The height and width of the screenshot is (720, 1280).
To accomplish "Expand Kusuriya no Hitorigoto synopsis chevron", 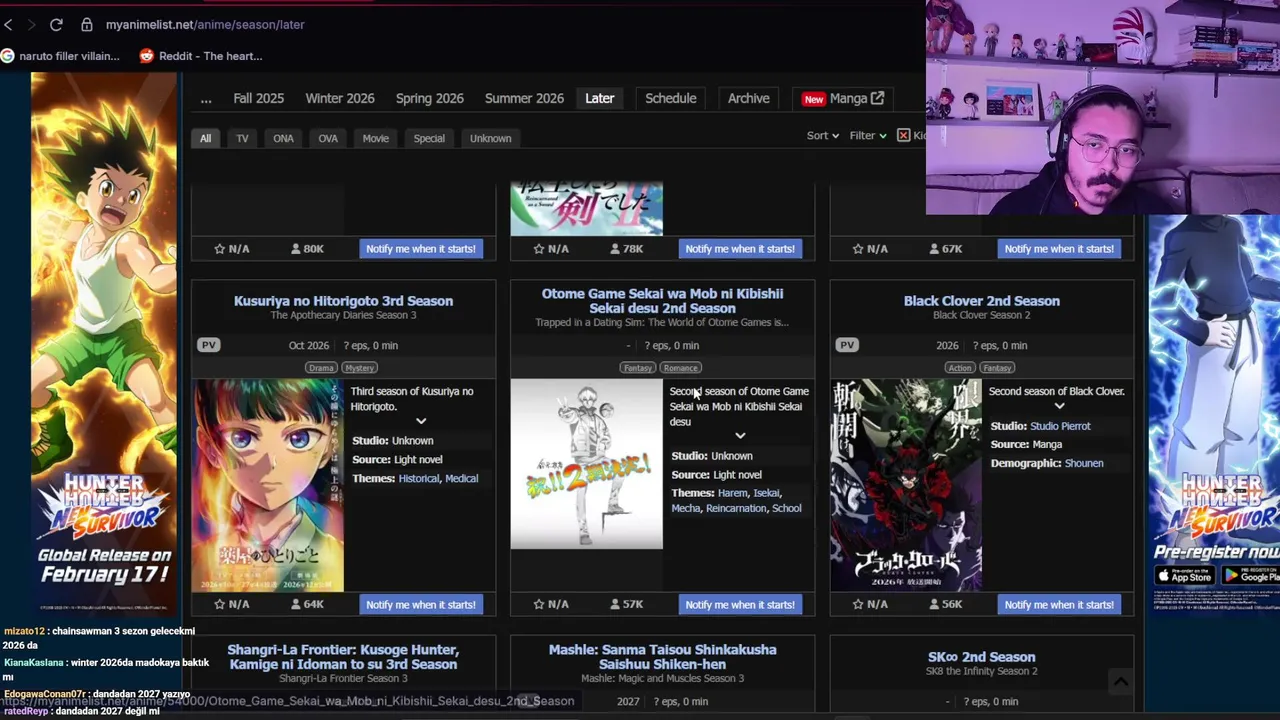I will 421,421.
